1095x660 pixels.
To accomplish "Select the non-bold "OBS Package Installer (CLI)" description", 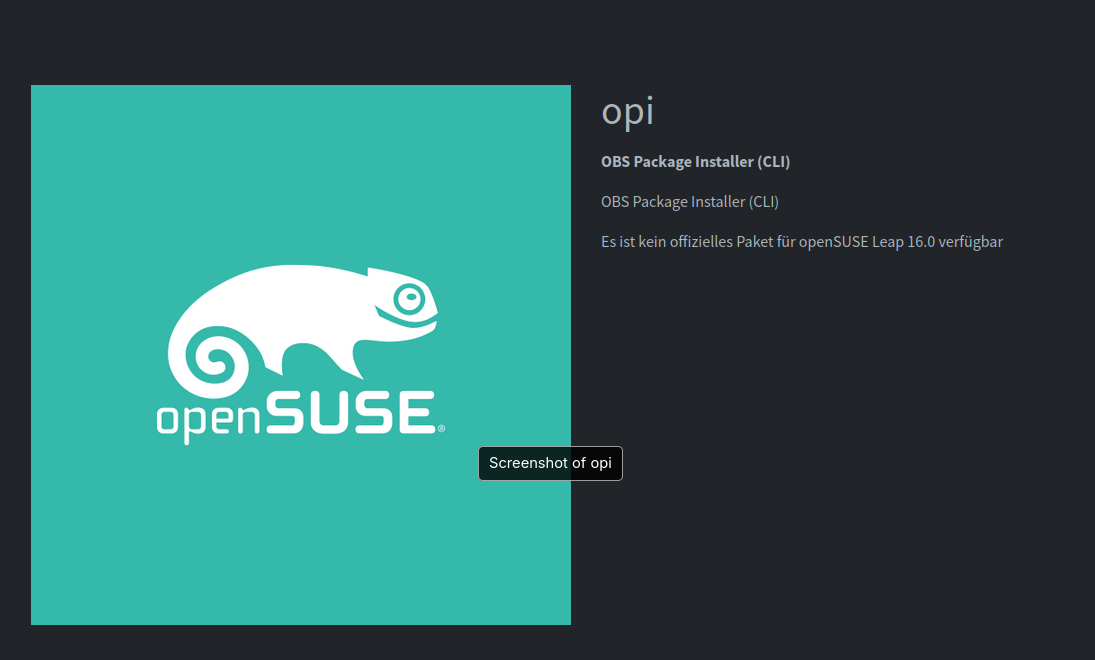I will click(x=690, y=202).
